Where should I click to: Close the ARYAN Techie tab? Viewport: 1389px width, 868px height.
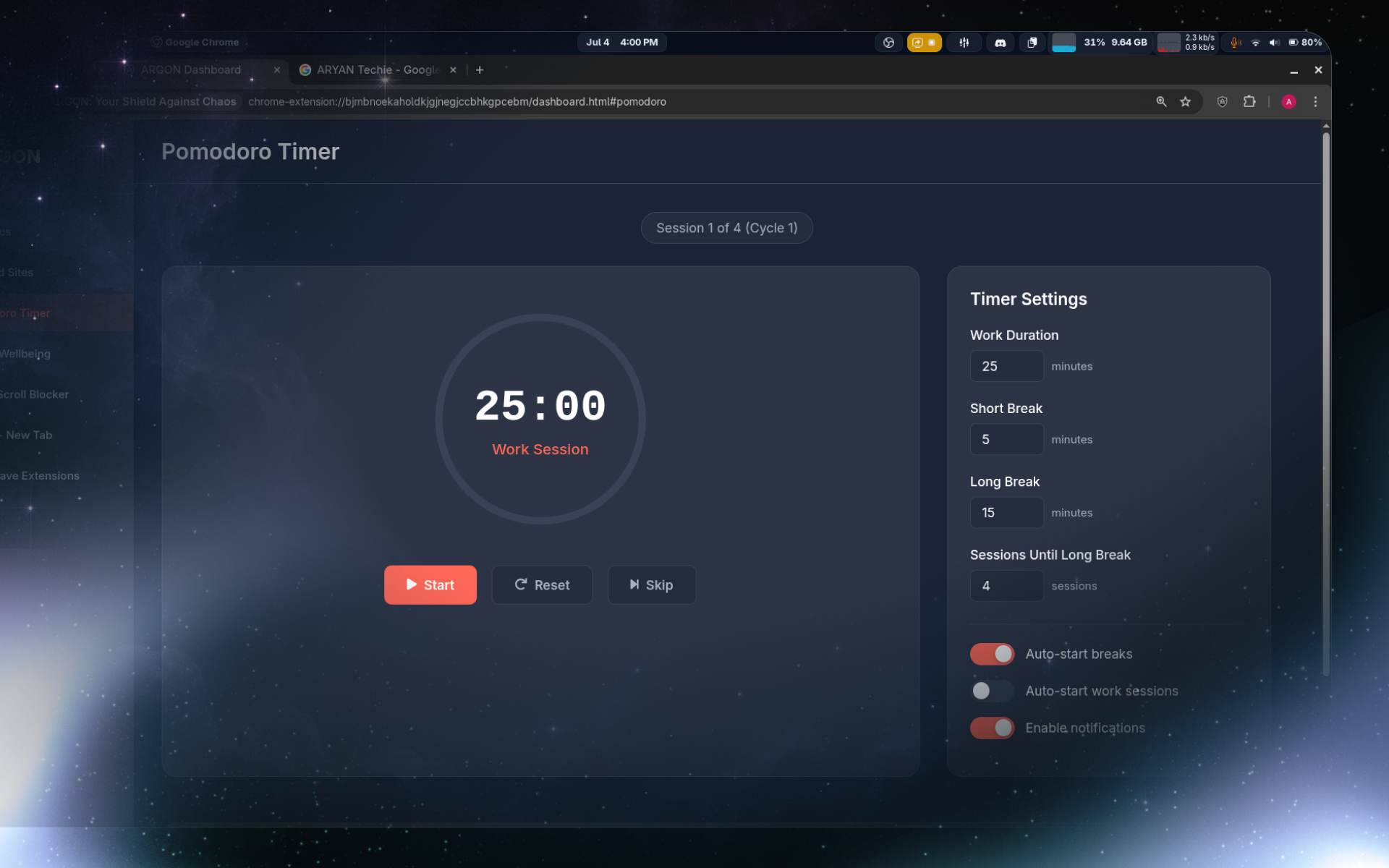[x=453, y=70]
